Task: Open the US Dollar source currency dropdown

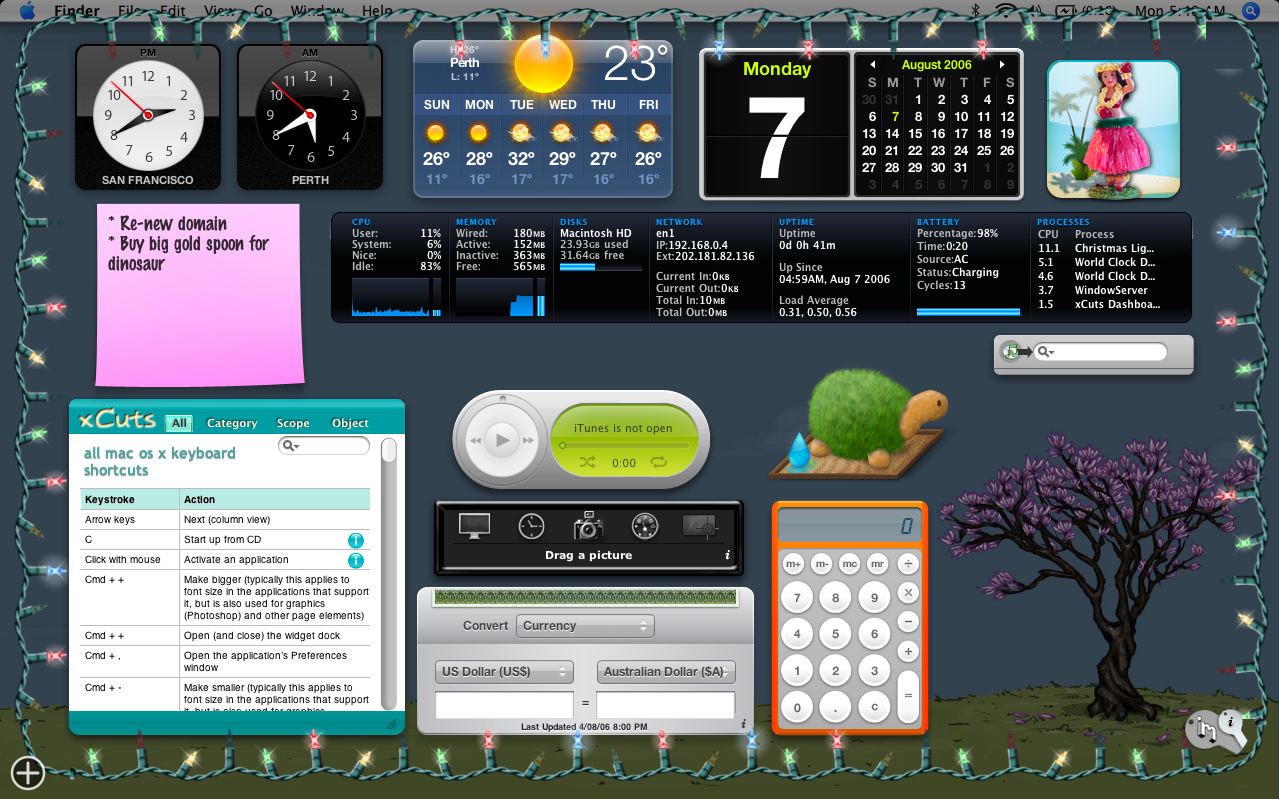Action: (504, 671)
